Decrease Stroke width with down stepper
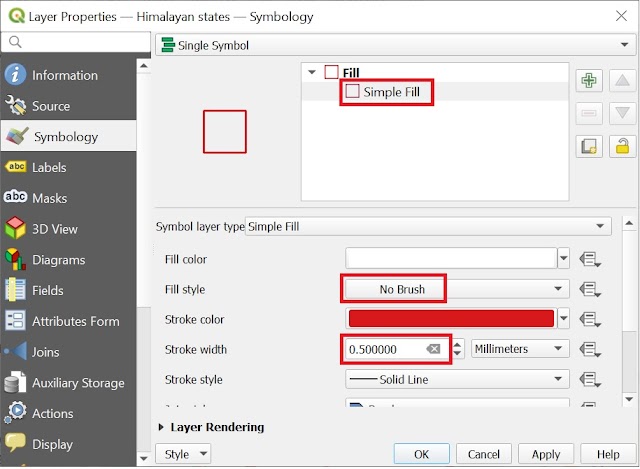The height and width of the screenshot is (469, 640). pos(457,354)
